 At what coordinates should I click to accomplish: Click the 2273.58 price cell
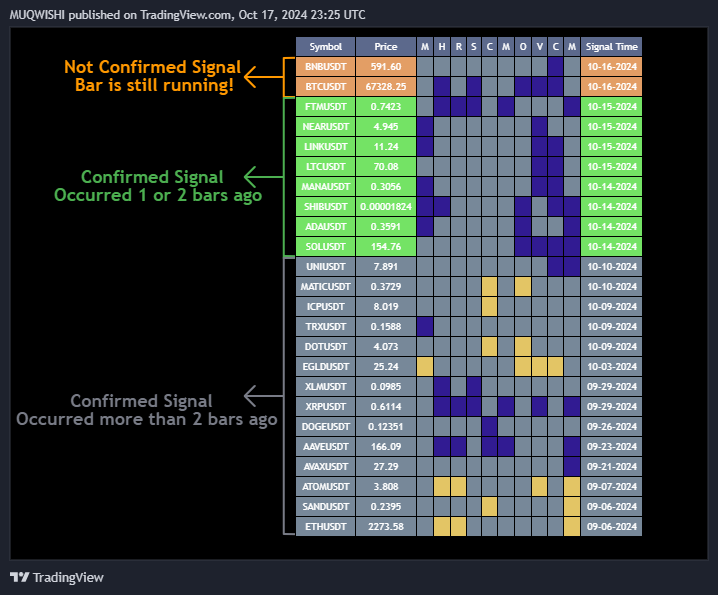386,526
